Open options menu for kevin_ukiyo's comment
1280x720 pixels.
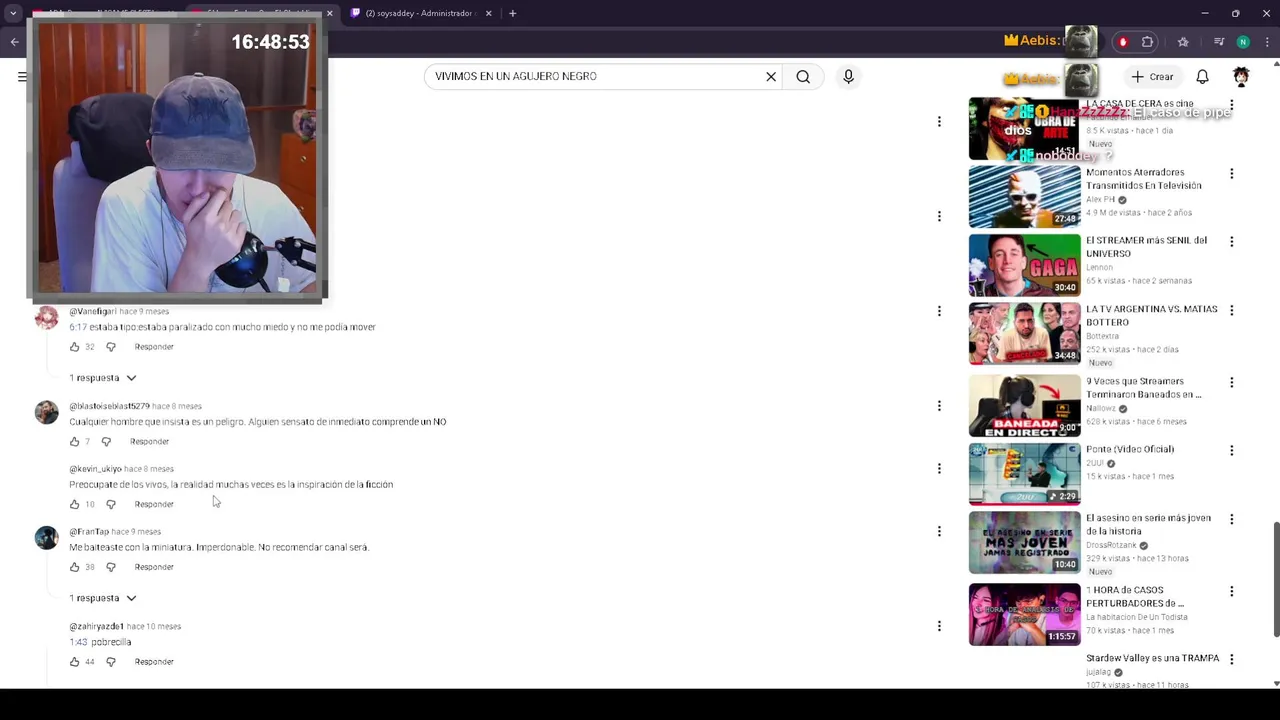939,468
